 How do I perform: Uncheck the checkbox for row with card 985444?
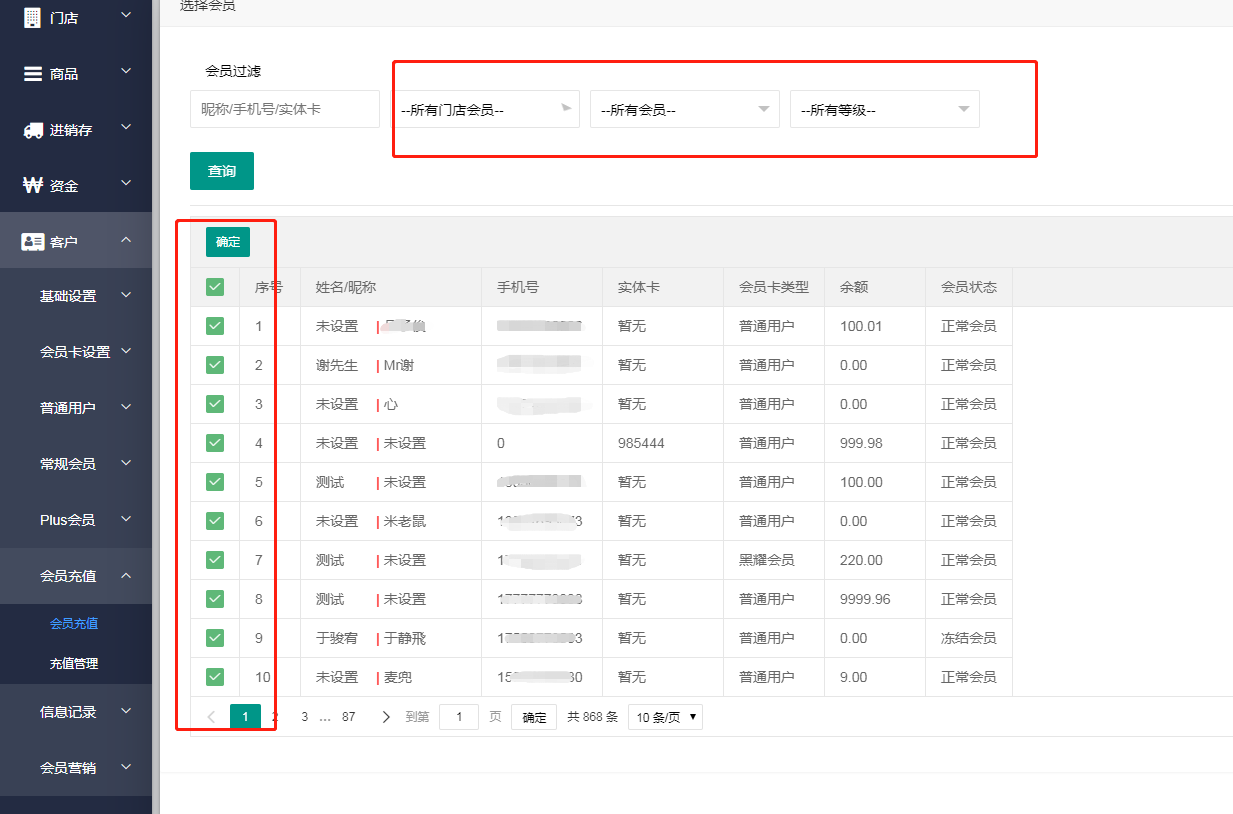coord(215,443)
